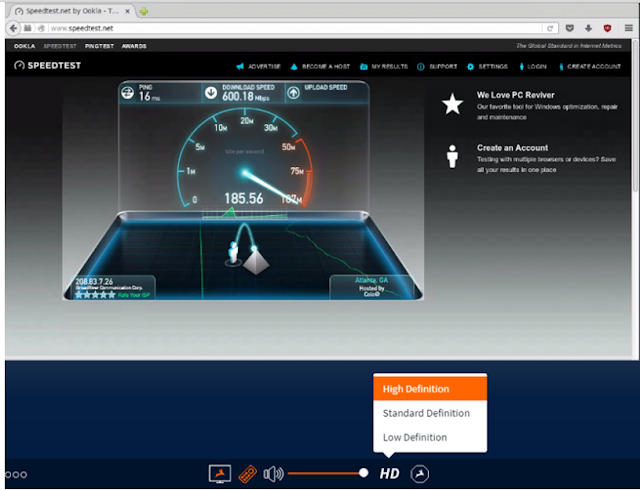Click the orange remote control icon
The height and width of the screenshot is (490, 640).
point(247,474)
